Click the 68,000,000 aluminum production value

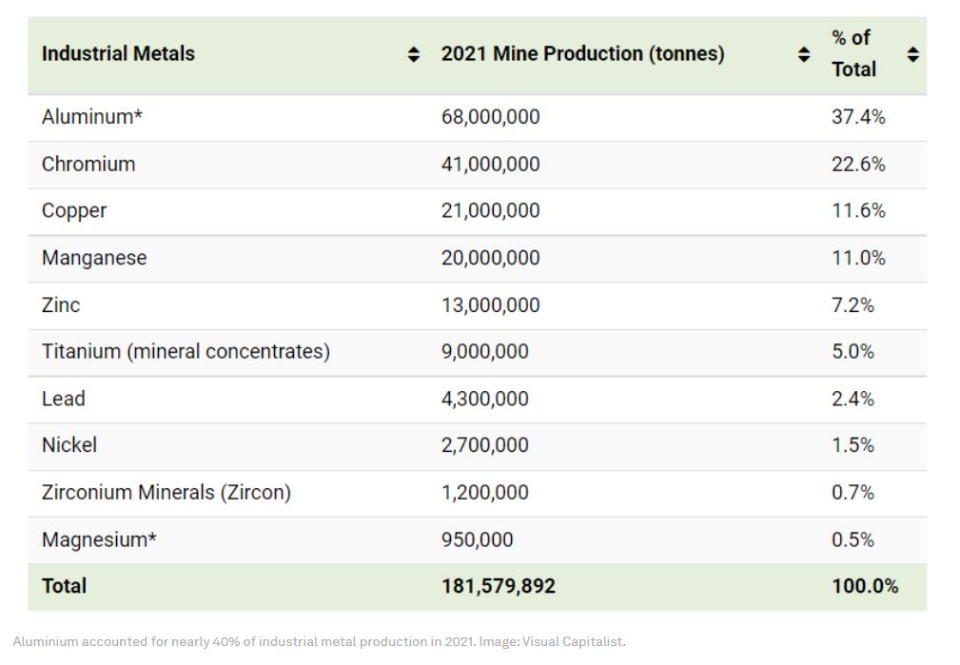[490, 117]
